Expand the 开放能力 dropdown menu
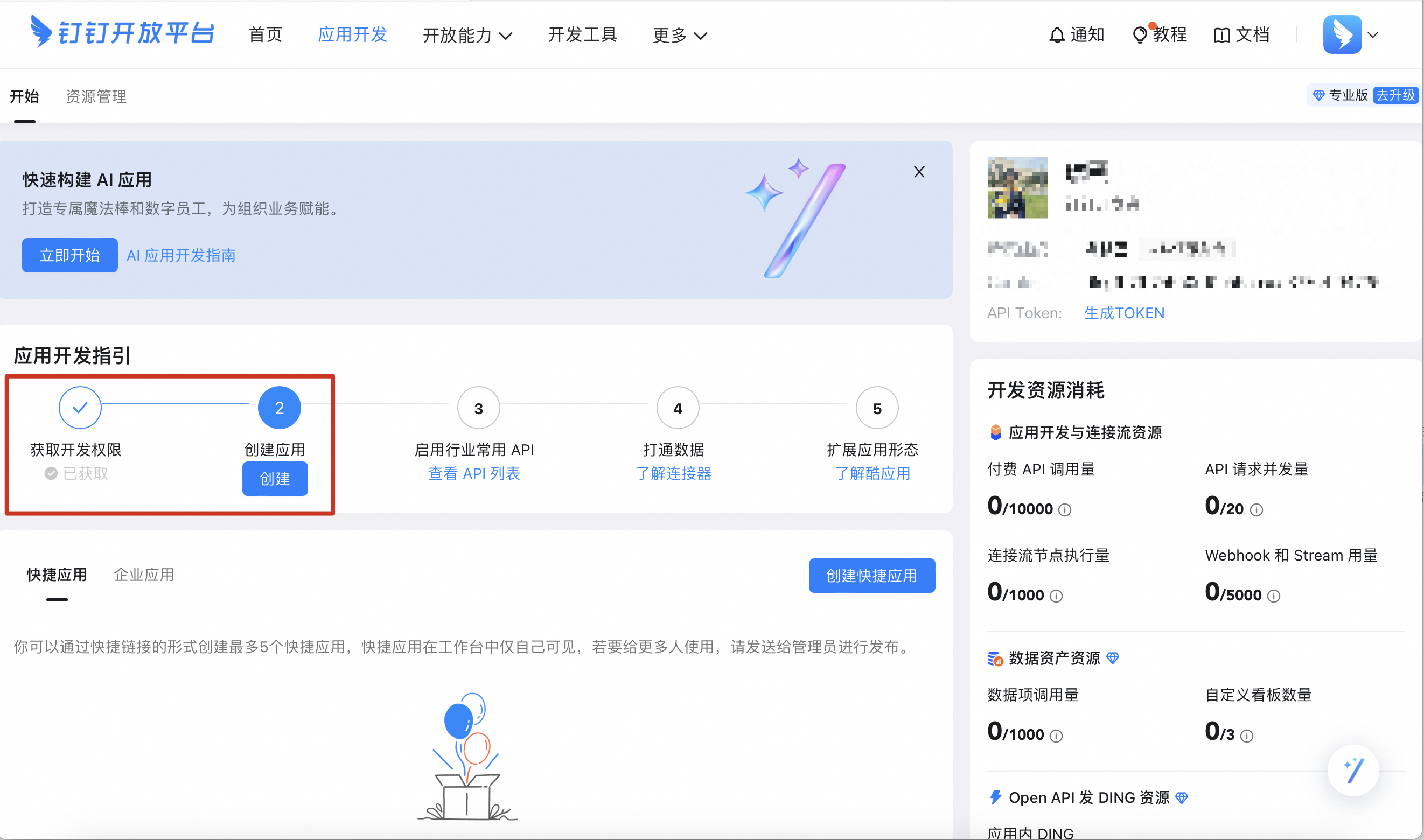 click(x=467, y=35)
